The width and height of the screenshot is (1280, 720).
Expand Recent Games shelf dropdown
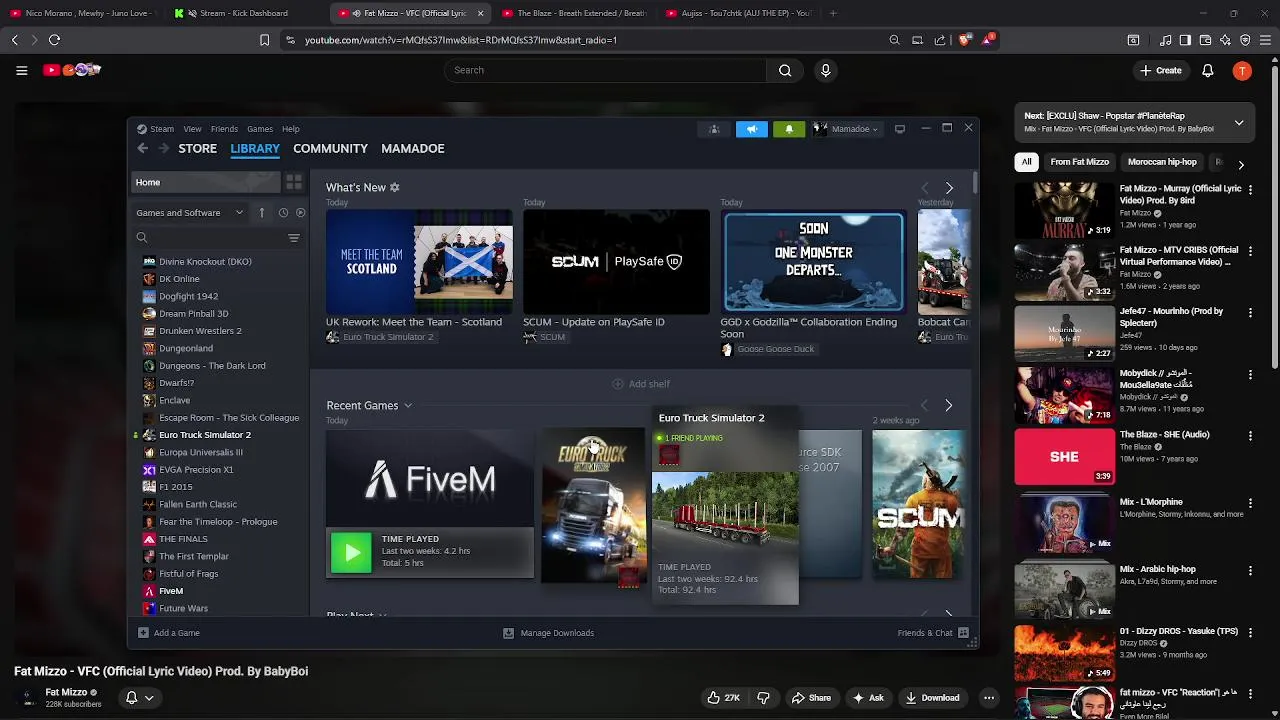point(408,405)
